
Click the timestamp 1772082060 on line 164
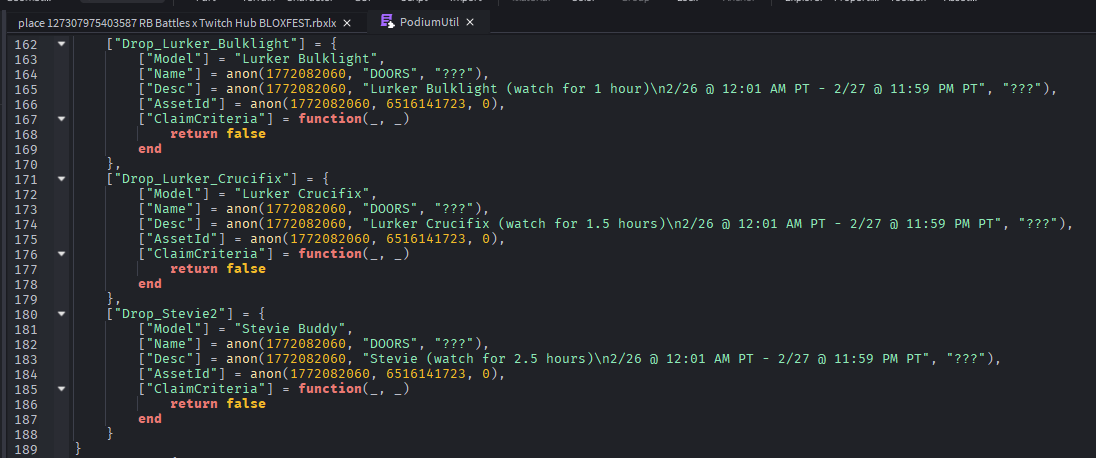point(306,73)
